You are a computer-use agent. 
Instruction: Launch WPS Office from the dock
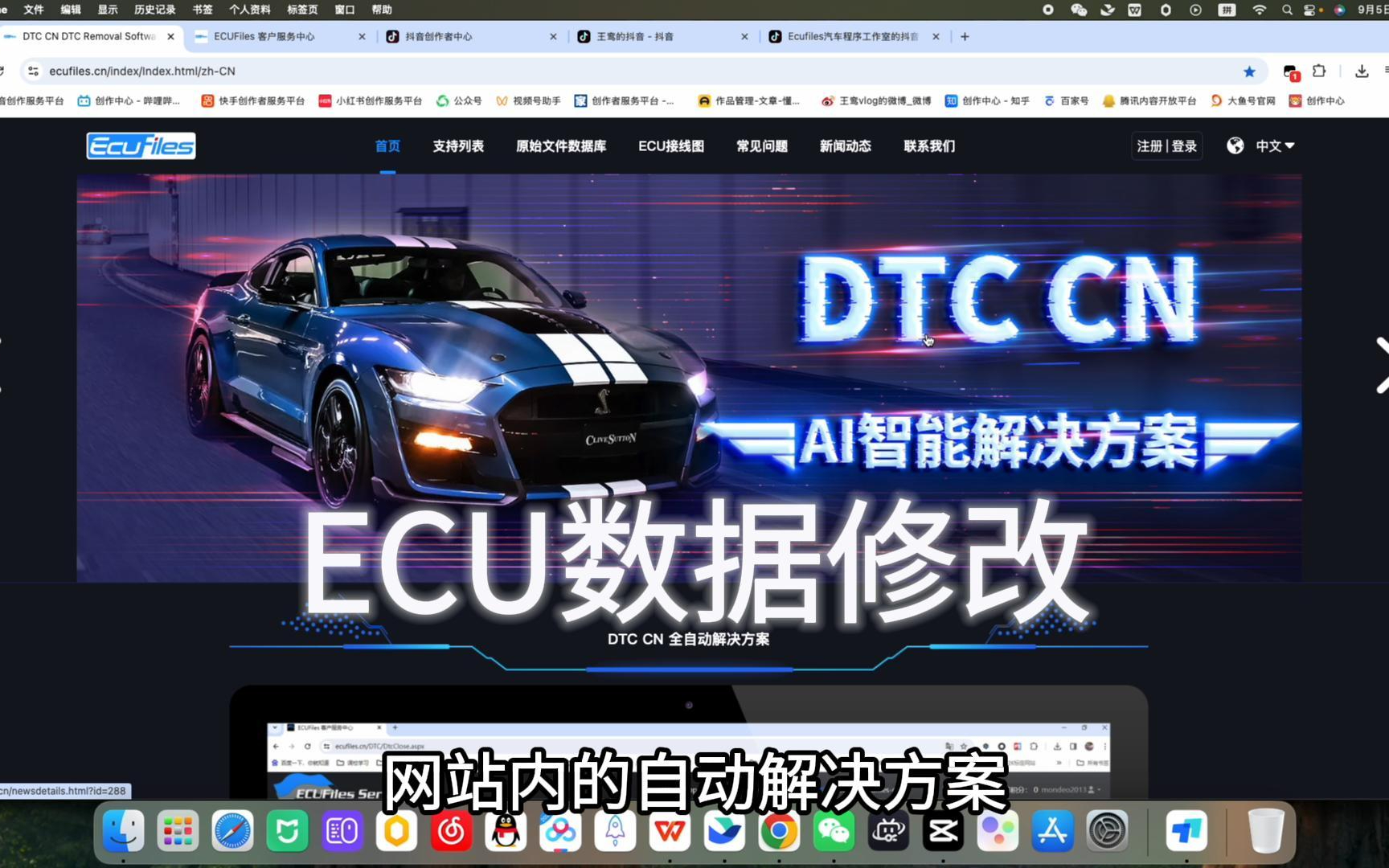670,831
